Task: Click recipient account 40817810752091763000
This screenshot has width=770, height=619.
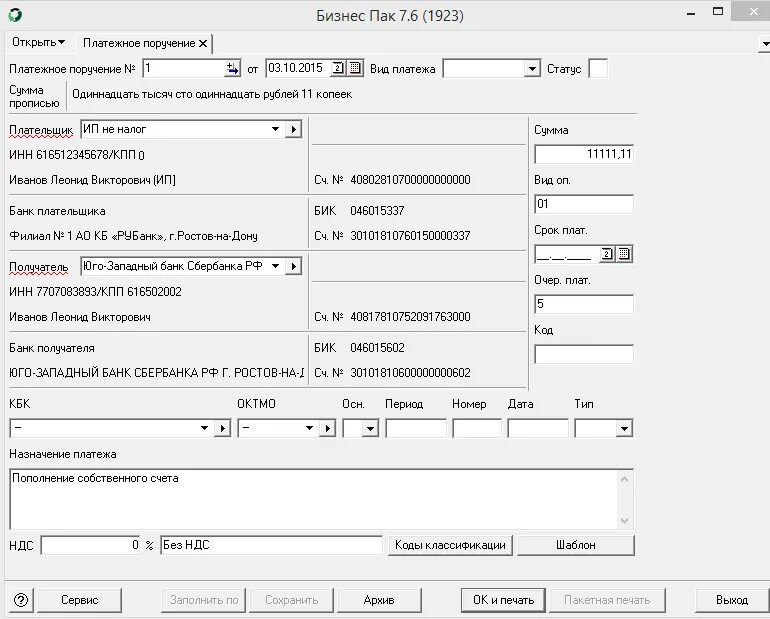Action: [410, 317]
